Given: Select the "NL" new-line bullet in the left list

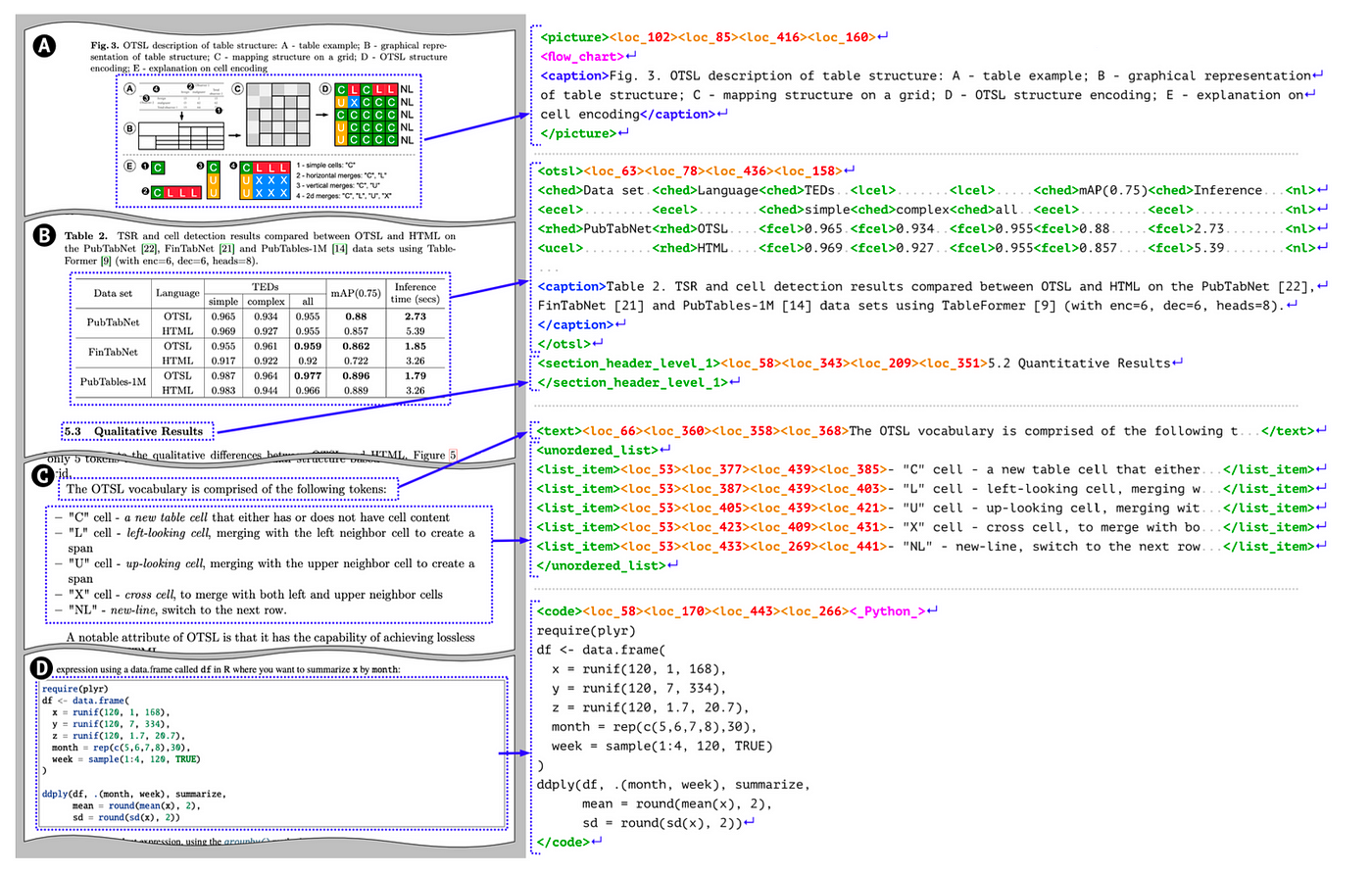Looking at the screenshot, I should (x=171, y=610).
